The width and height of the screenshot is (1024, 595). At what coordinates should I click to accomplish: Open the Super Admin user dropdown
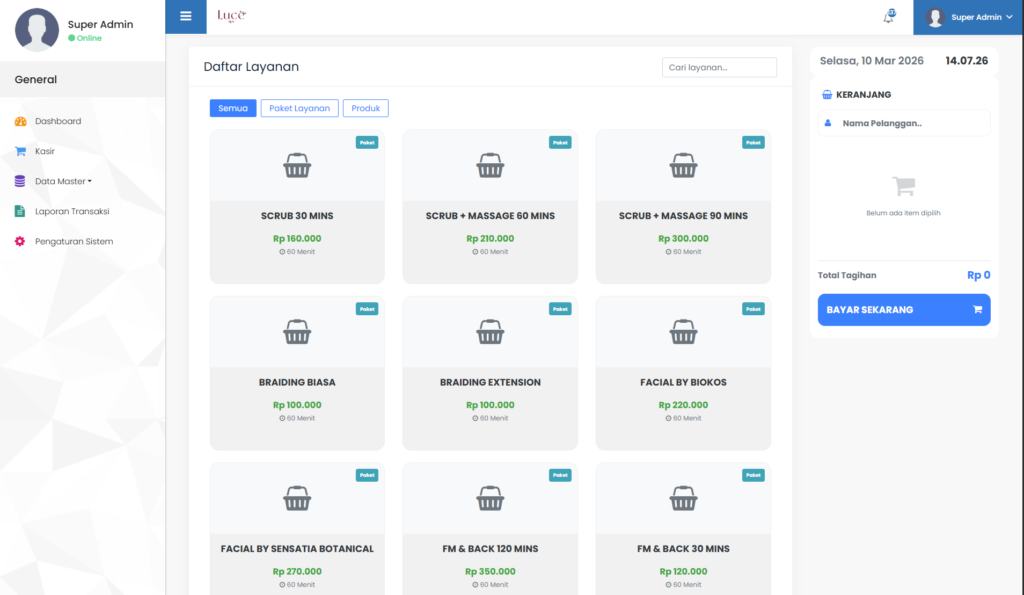pyautogui.click(x=968, y=17)
